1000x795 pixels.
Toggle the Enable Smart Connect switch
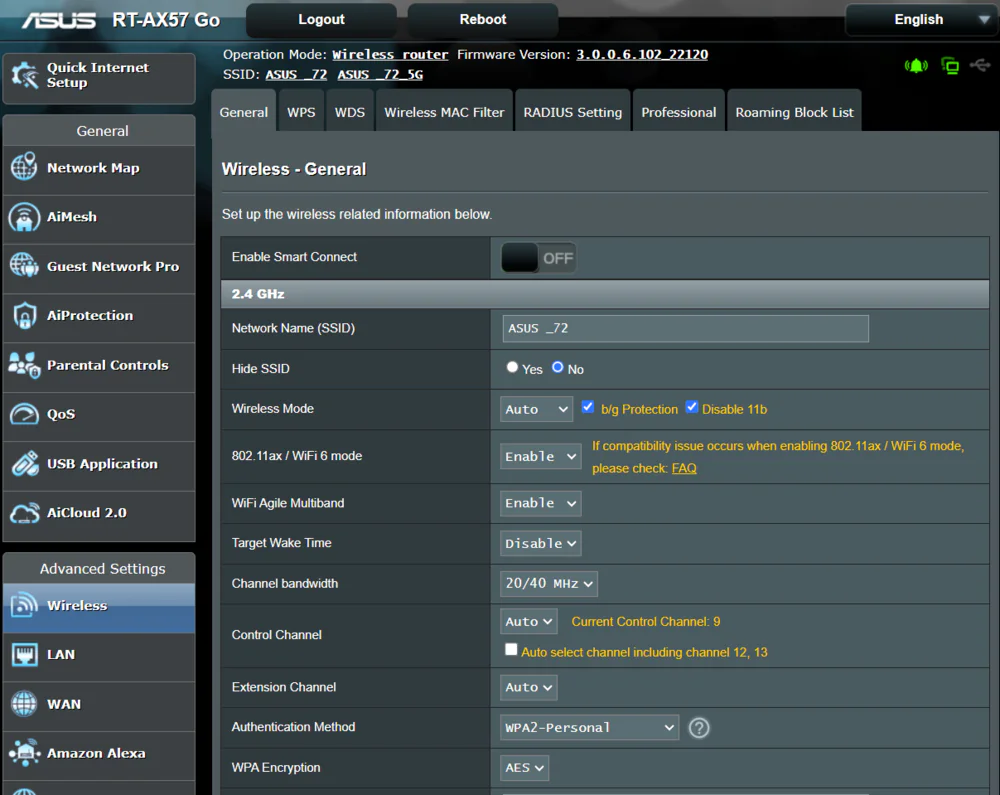(539, 258)
